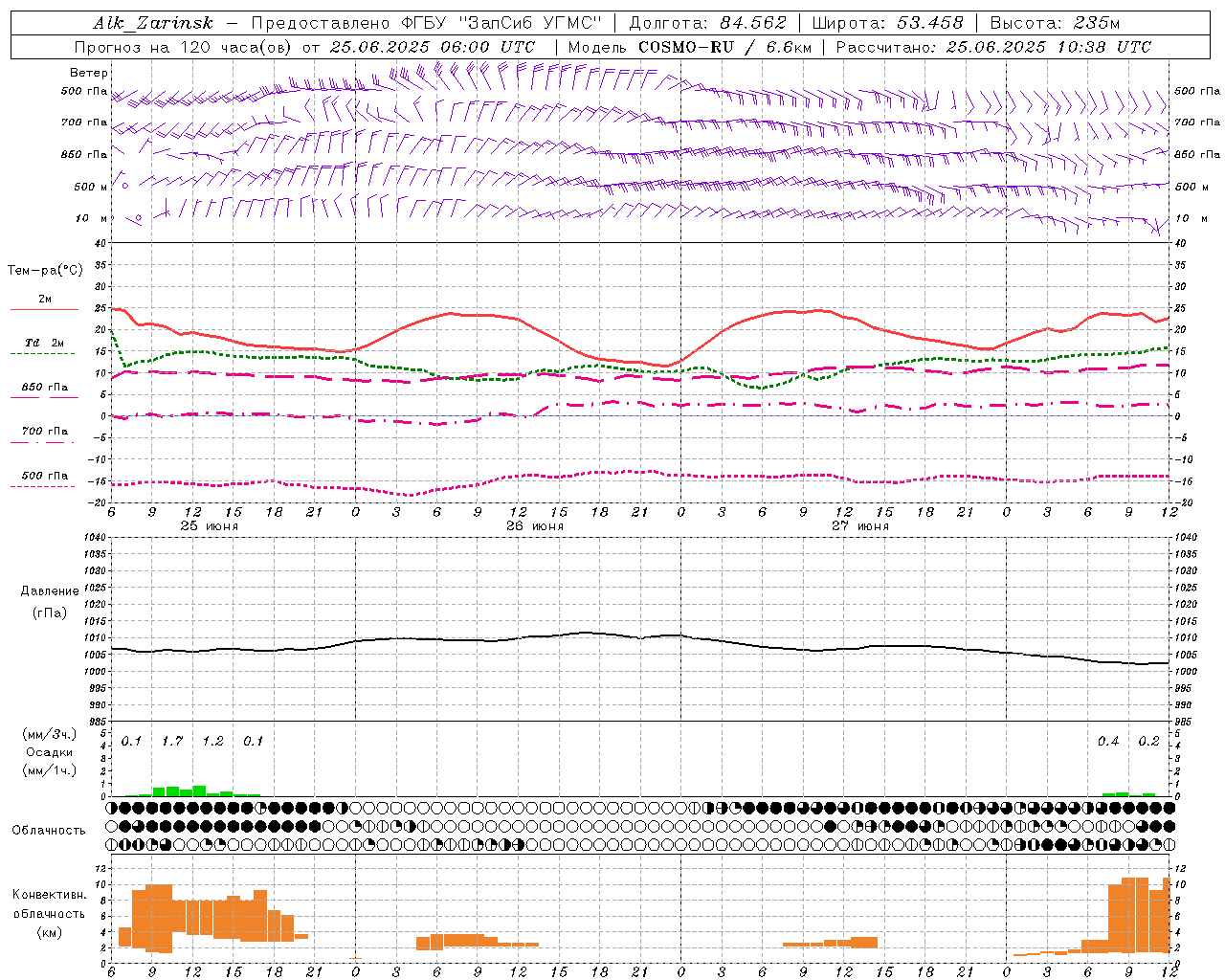Click the (мм/1ч.) precipitation unit label
Screen dimensions: 1225x980
[48, 770]
